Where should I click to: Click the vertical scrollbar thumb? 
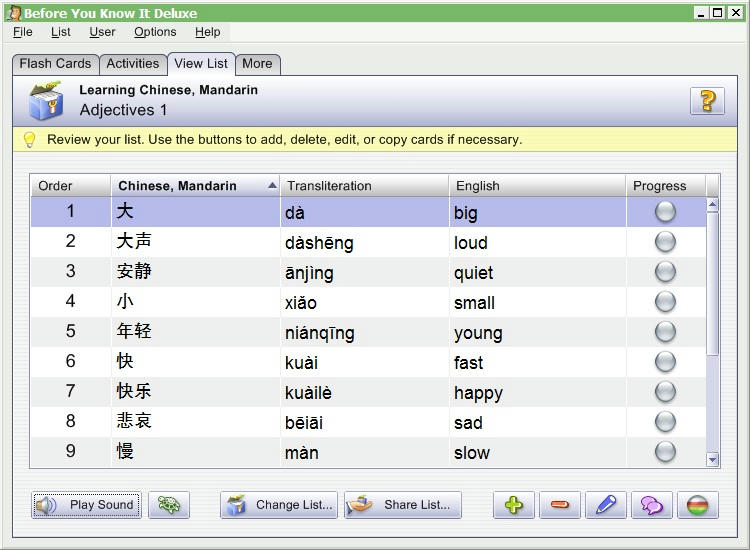click(712, 284)
